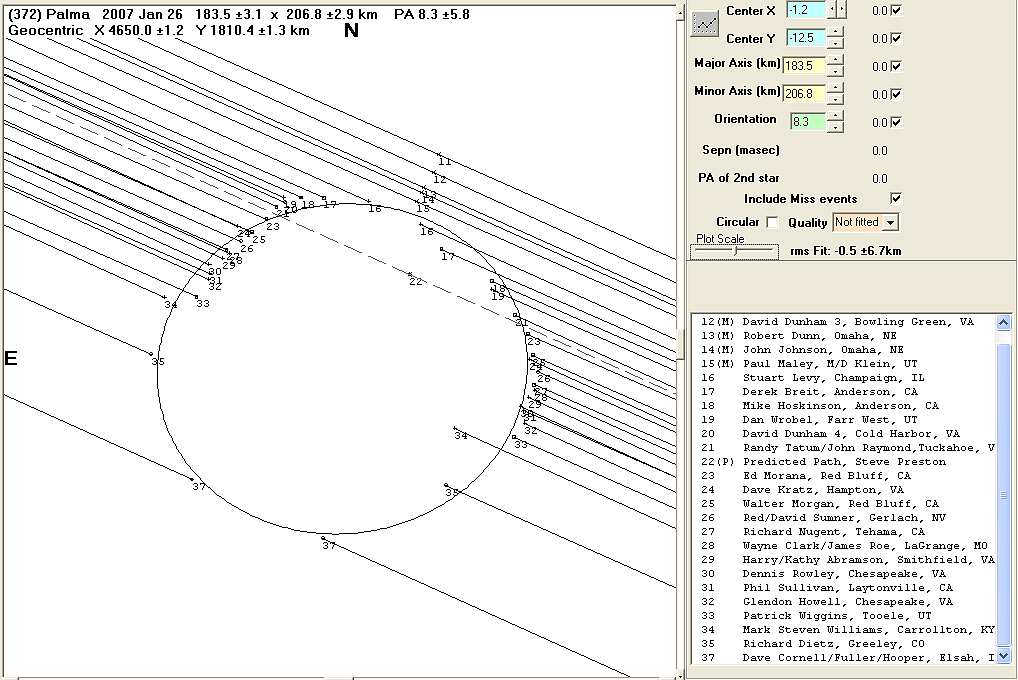Select row 24 Dave Kratz, Hampton
This screenshot has width=1018, height=680.
click(x=843, y=490)
